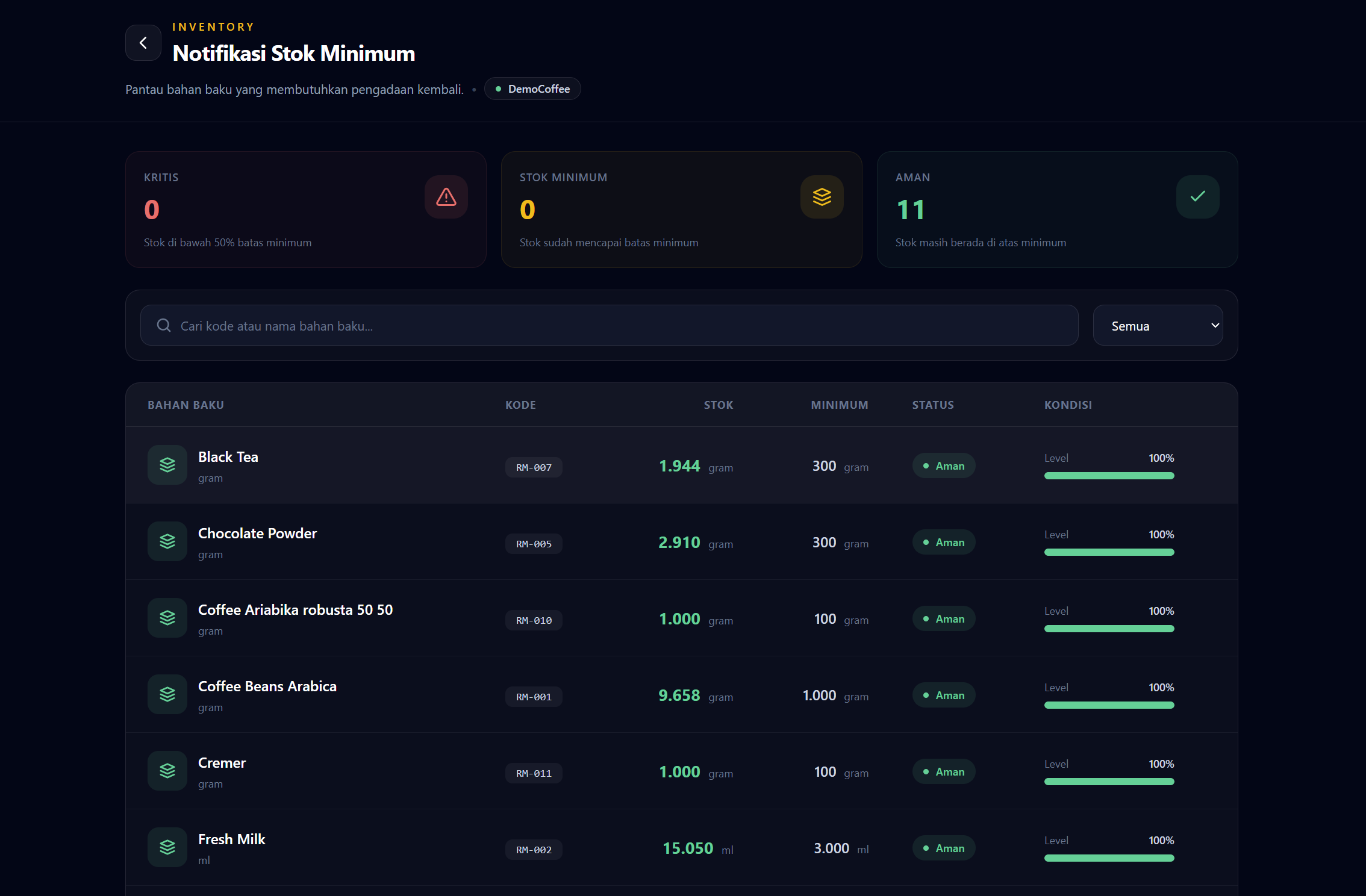Click the Aman checkmark icon
1366x896 pixels.
(x=1198, y=197)
